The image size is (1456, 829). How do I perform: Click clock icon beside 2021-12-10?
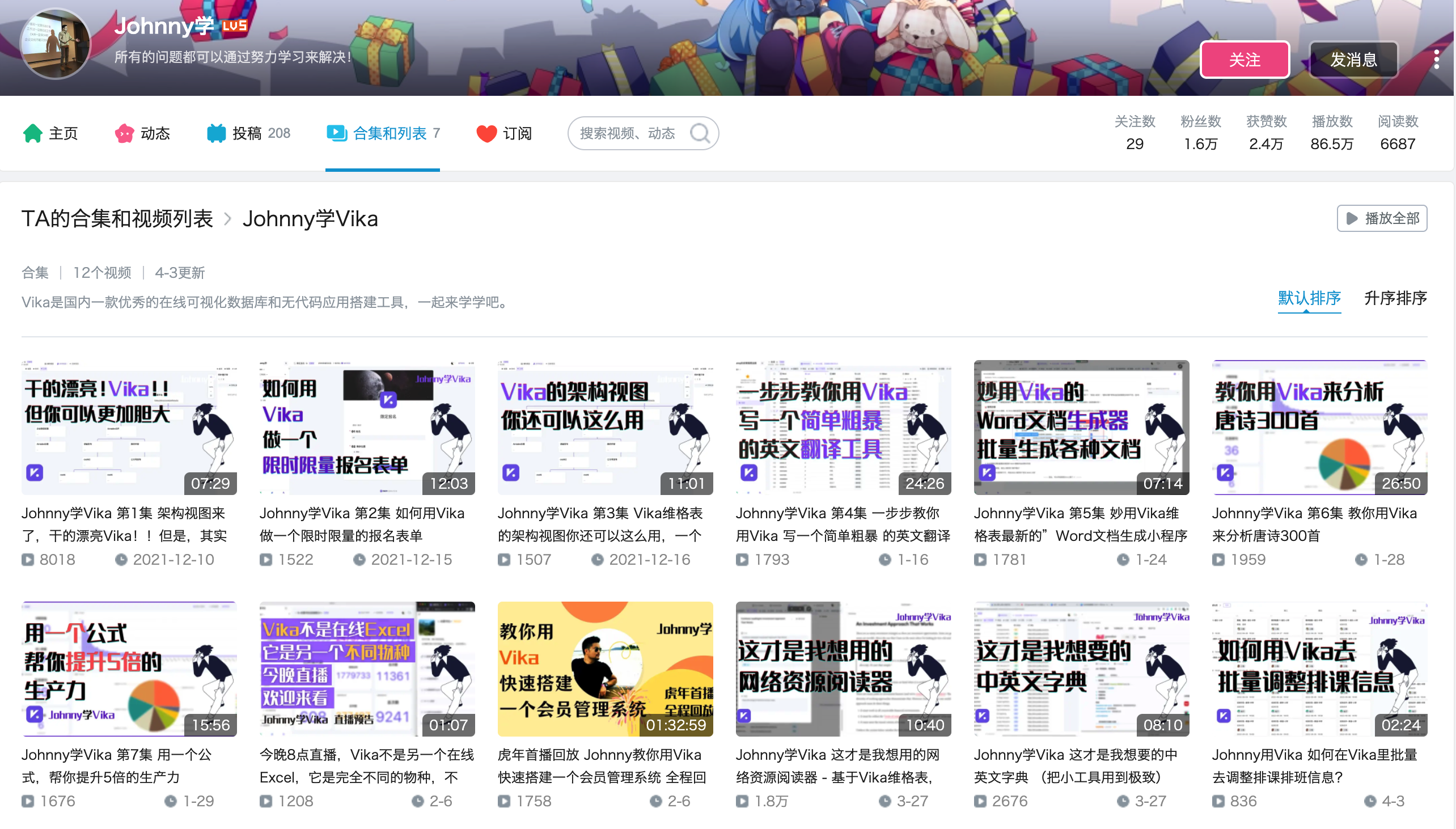point(121,560)
